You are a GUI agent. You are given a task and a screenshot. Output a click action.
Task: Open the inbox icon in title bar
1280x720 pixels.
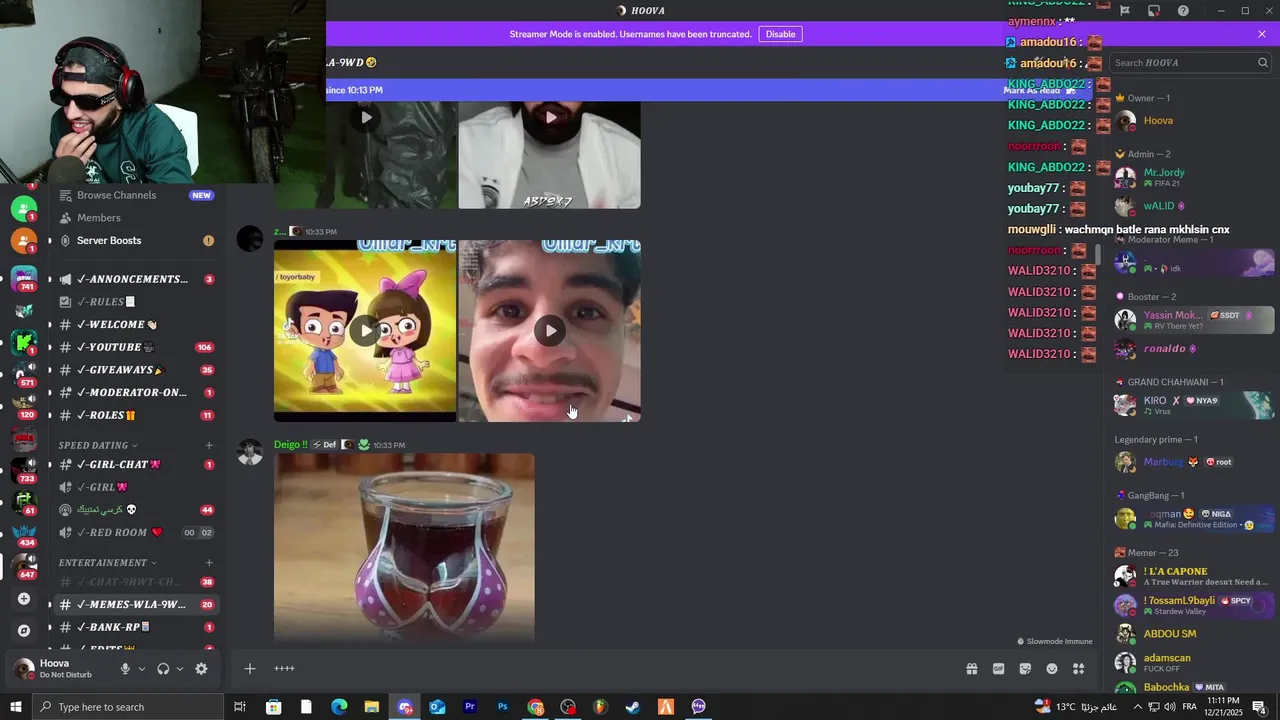1154,11
